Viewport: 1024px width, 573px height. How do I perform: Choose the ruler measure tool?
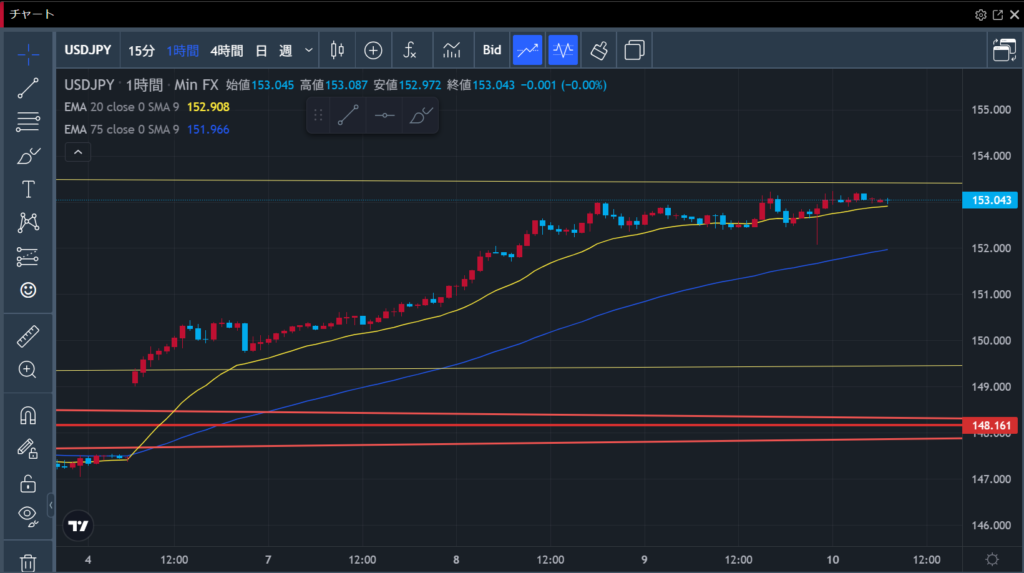(28, 336)
